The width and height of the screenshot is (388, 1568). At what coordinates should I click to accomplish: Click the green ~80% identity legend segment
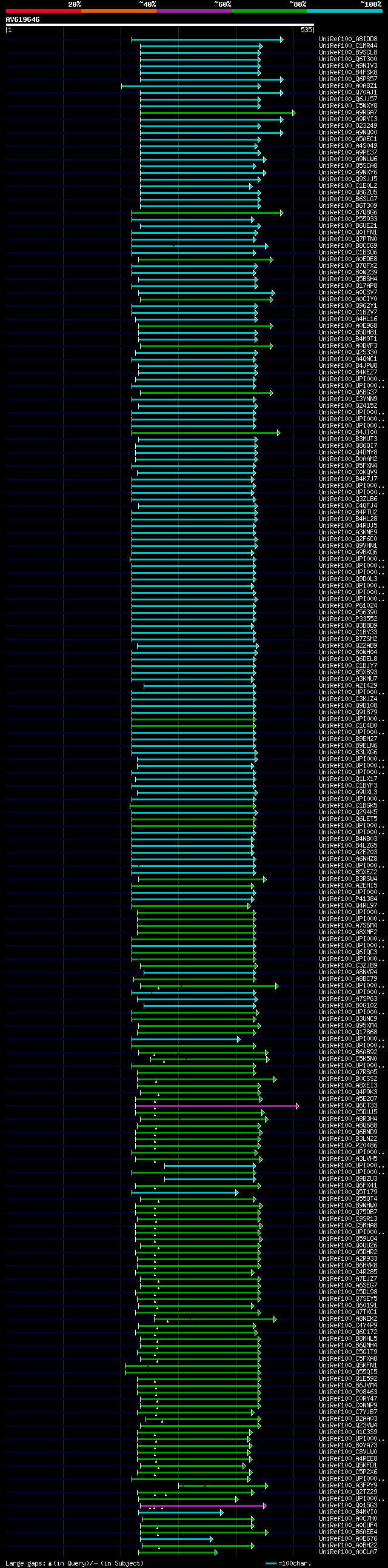pos(269,11)
